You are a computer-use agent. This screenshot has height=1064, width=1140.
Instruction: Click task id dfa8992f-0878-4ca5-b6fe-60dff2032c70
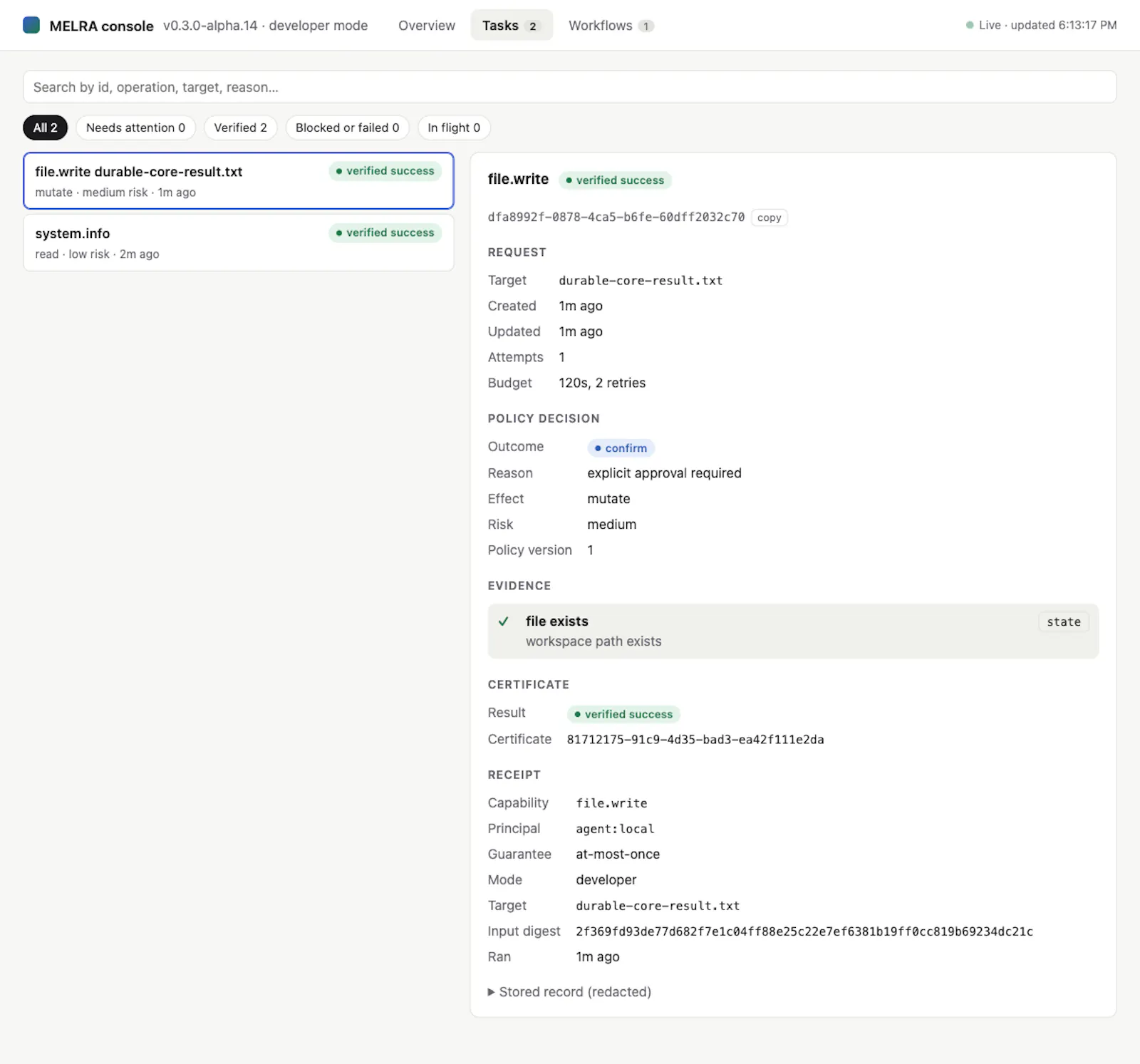[x=616, y=217]
